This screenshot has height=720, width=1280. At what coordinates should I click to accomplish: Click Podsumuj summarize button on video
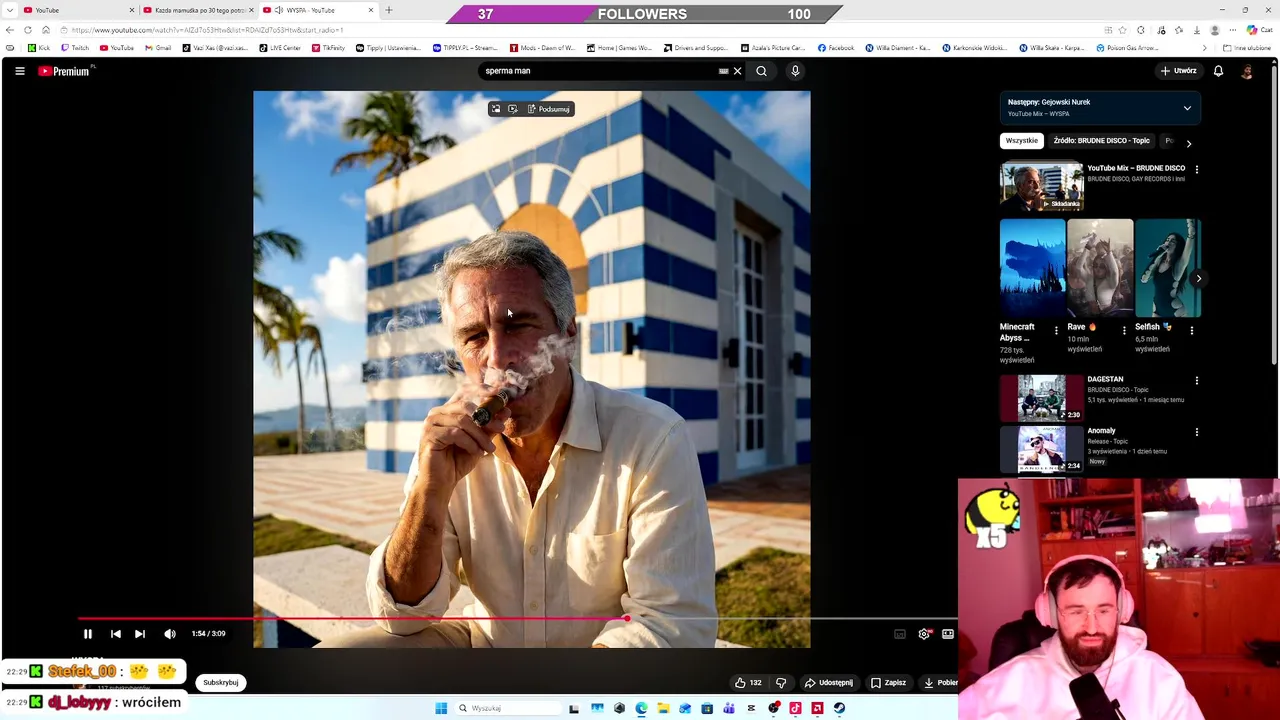coord(548,109)
